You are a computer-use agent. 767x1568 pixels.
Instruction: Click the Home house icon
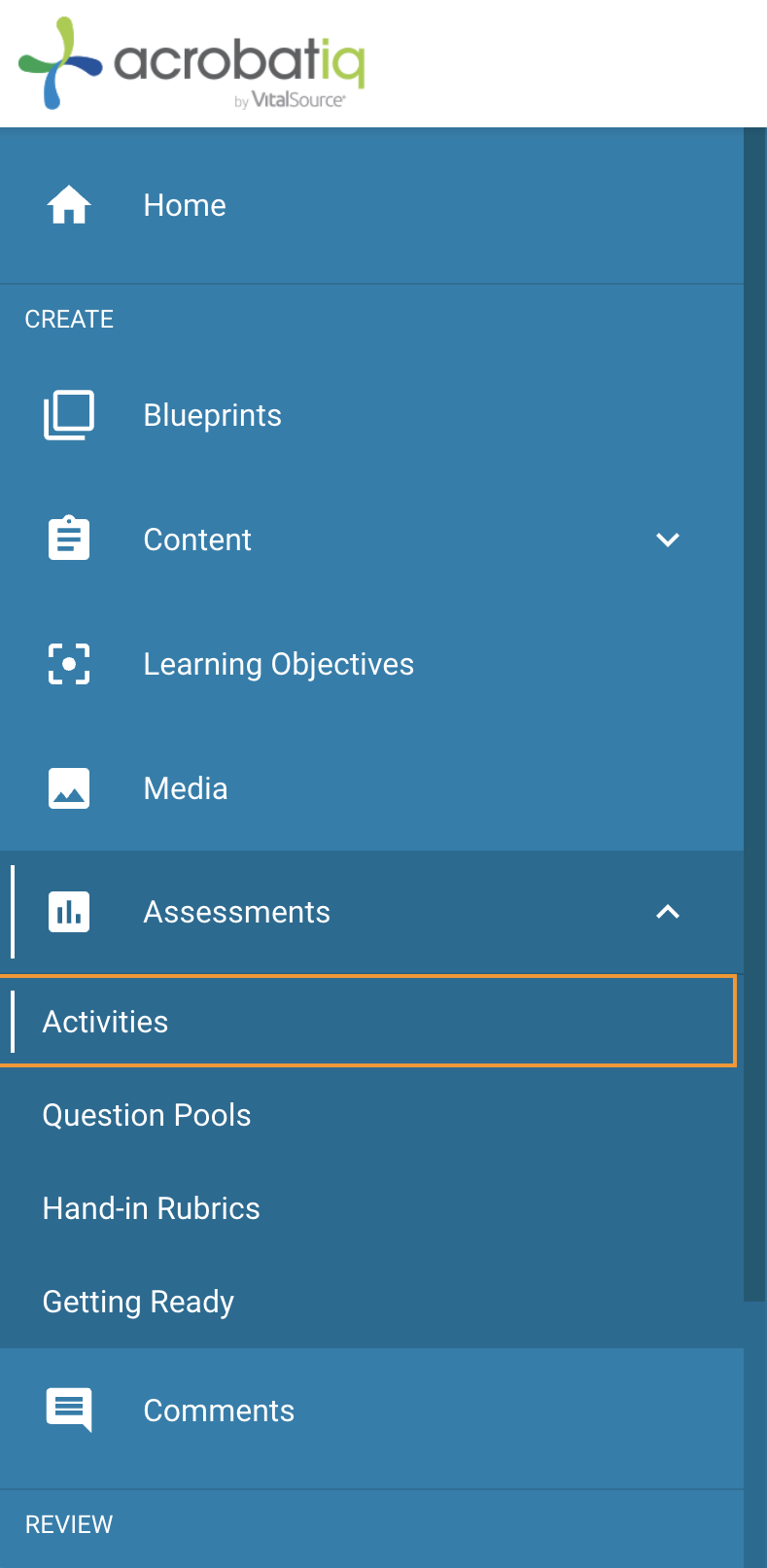point(69,205)
